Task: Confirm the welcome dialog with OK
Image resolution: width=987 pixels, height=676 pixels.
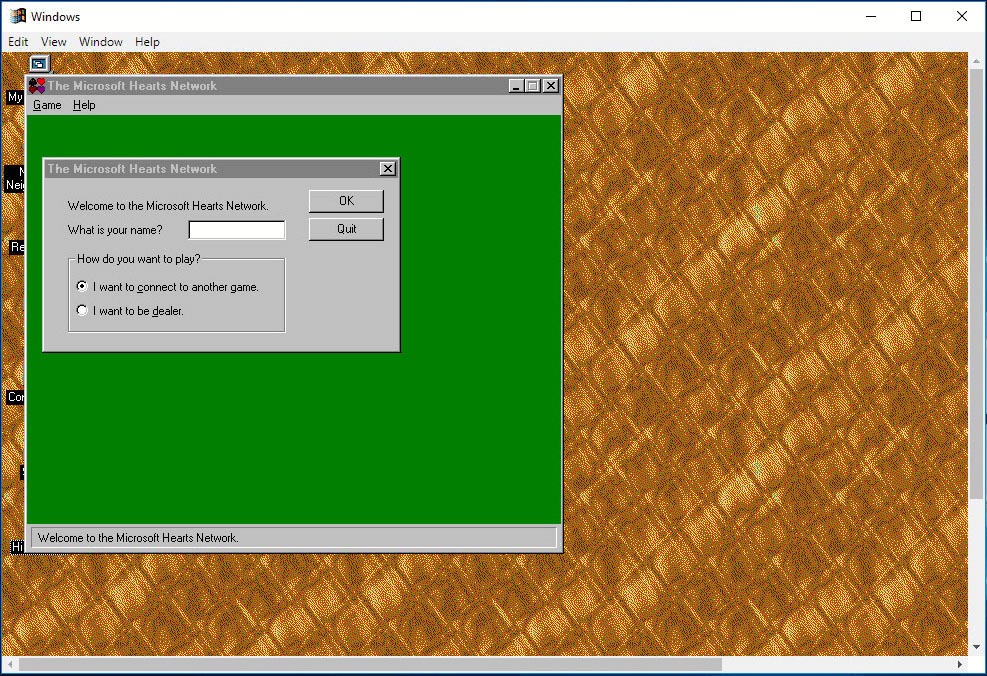Action: tap(346, 201)
